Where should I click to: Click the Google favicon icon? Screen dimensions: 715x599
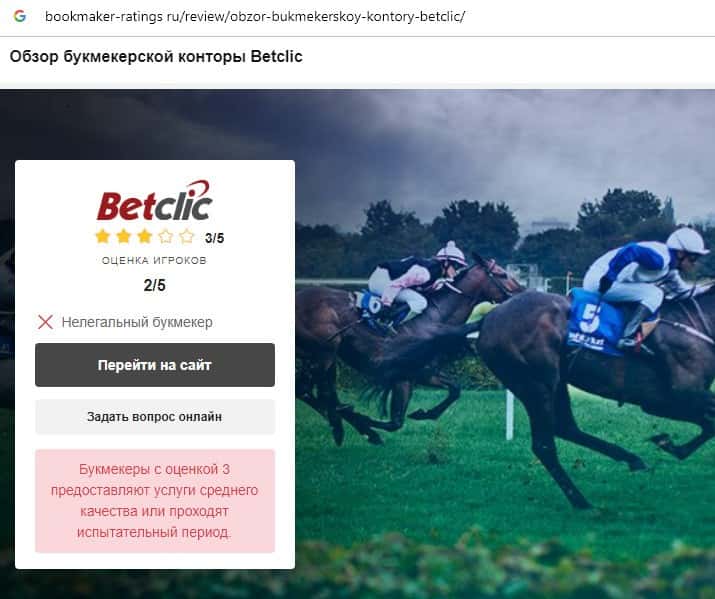20,16
